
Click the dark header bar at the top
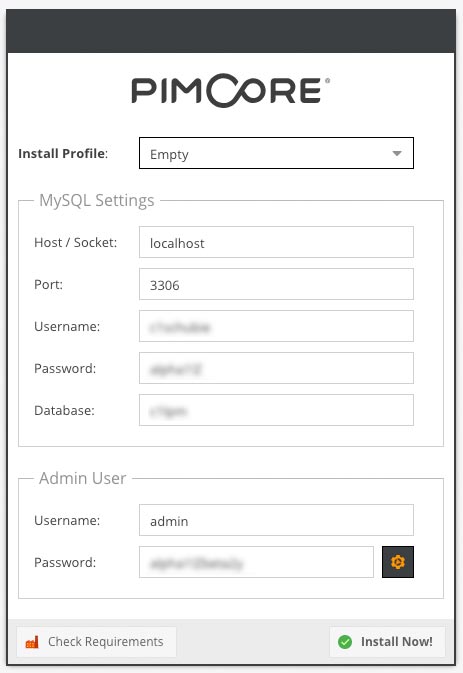[x=231, y=31]
